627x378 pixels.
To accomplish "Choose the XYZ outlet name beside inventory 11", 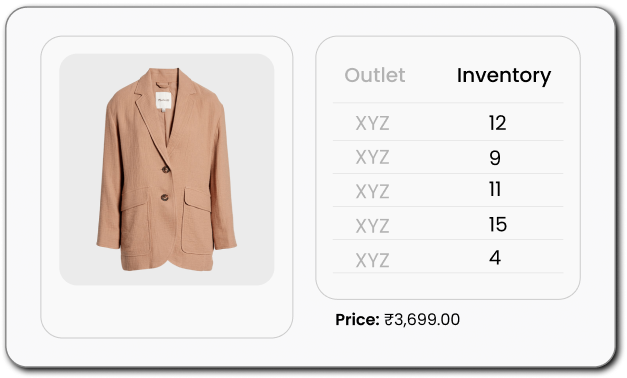I will pos(372,192).
